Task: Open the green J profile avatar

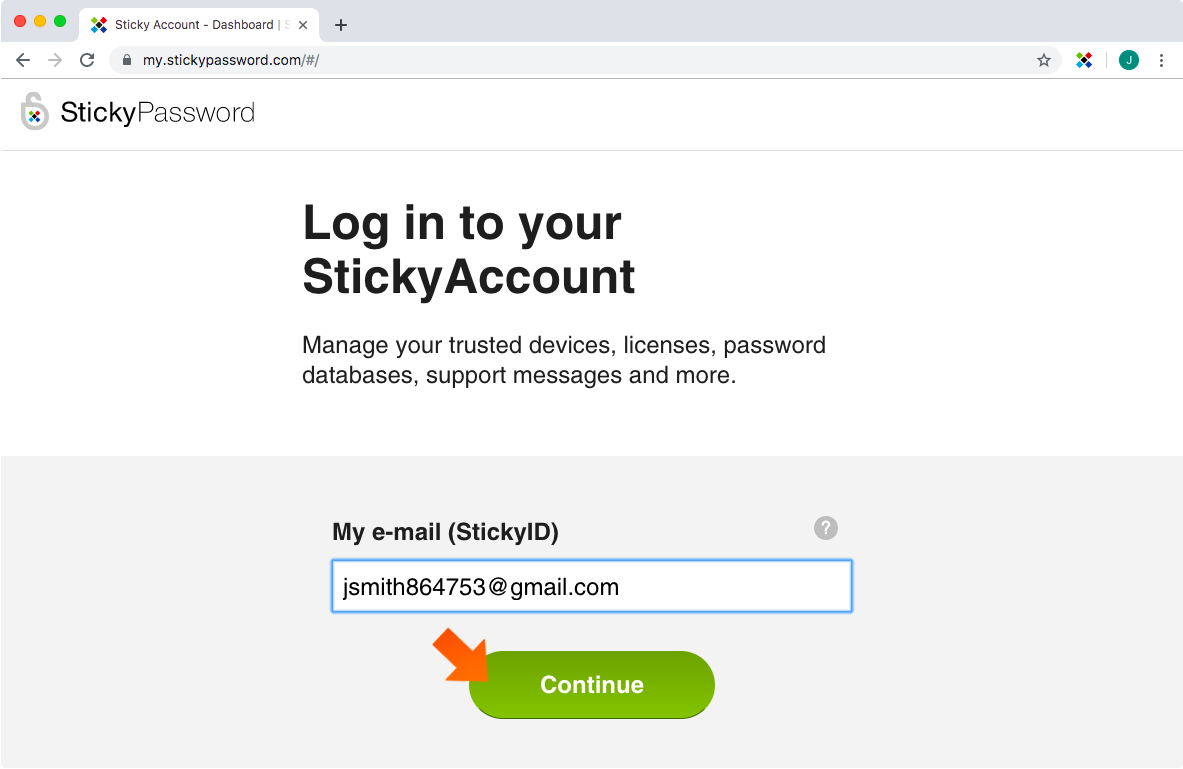Action: pyautogui.click(x=1129, y=60)
